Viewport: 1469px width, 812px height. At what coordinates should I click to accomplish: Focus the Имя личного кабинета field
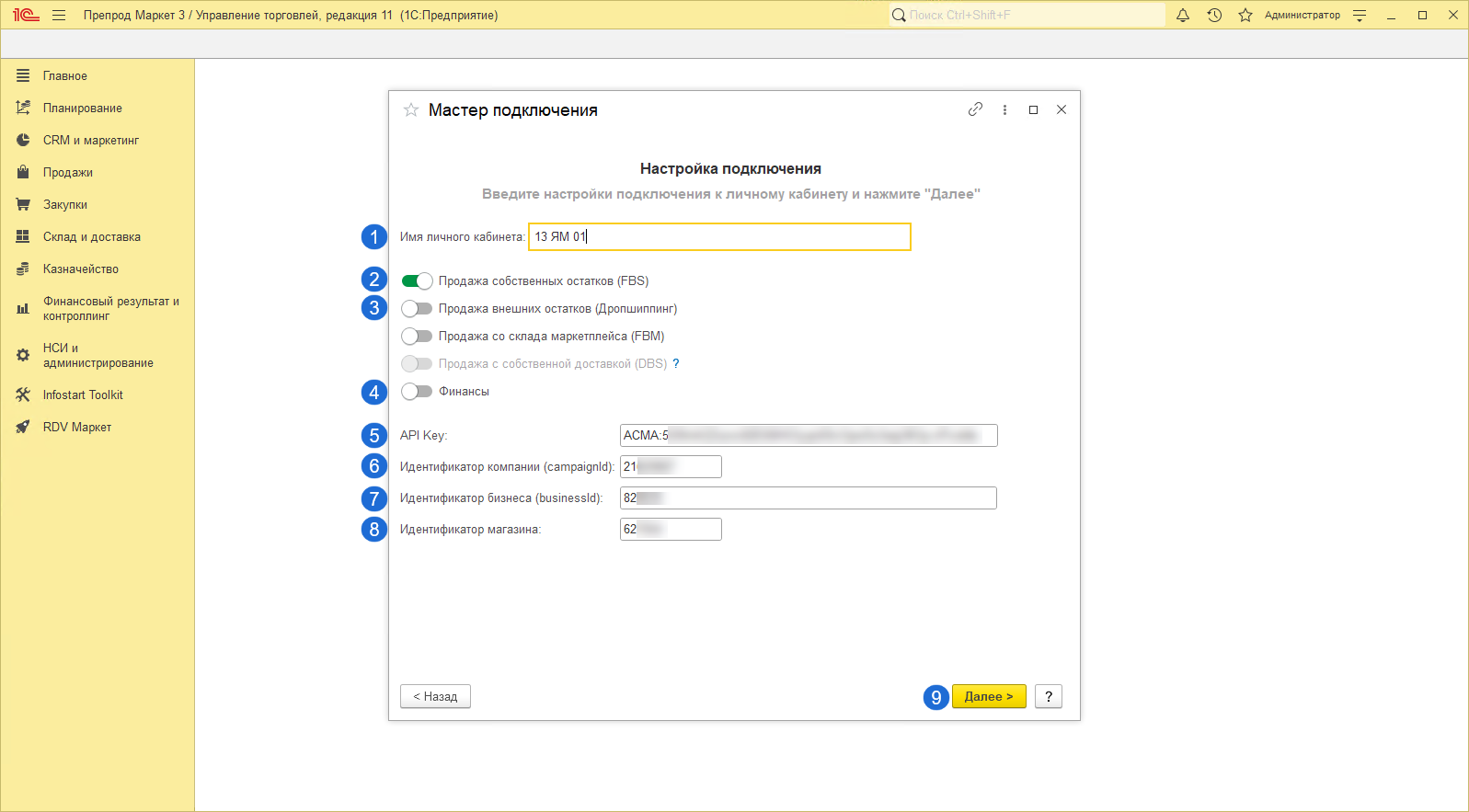point(719,236)
